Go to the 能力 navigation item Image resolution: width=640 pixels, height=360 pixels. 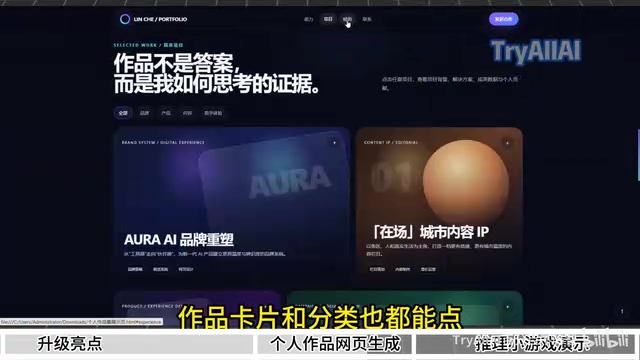pyautogui.click(x=309, y=19)
